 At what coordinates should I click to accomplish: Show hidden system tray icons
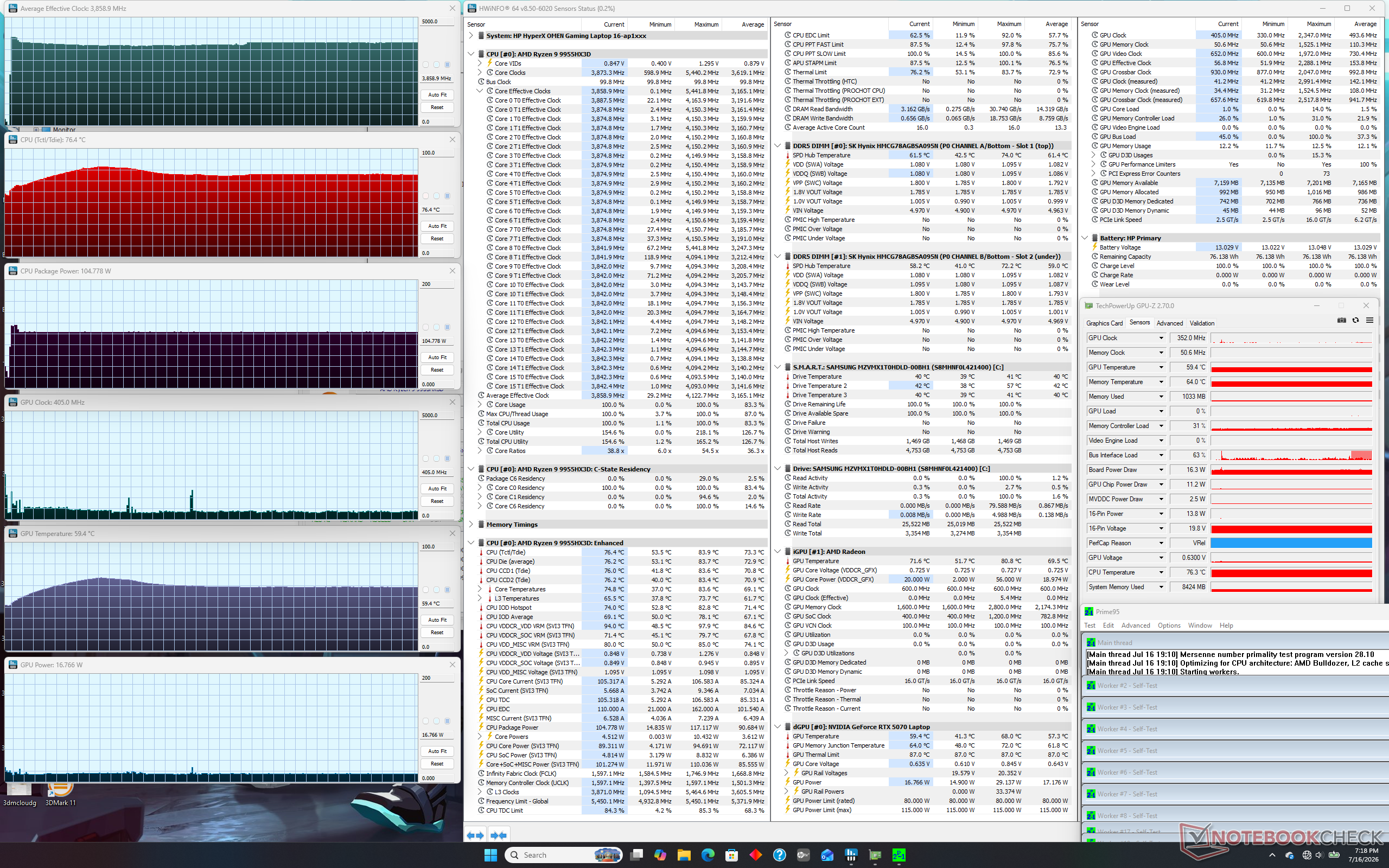tap(1272, 855)
